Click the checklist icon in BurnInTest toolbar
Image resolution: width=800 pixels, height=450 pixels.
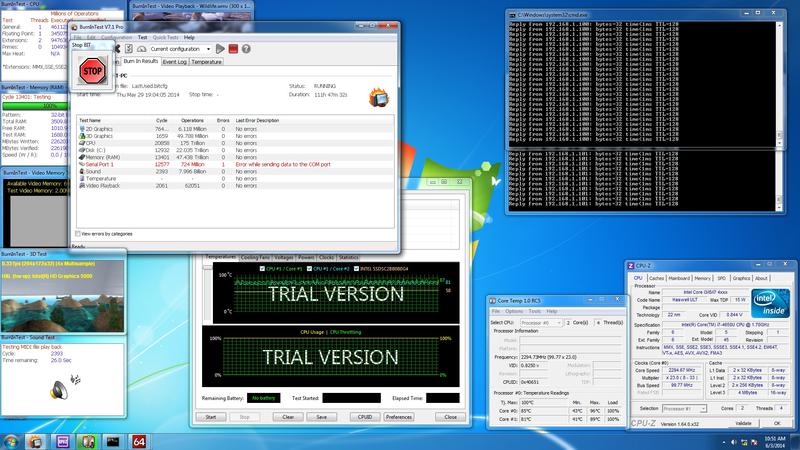click(129, 49)
